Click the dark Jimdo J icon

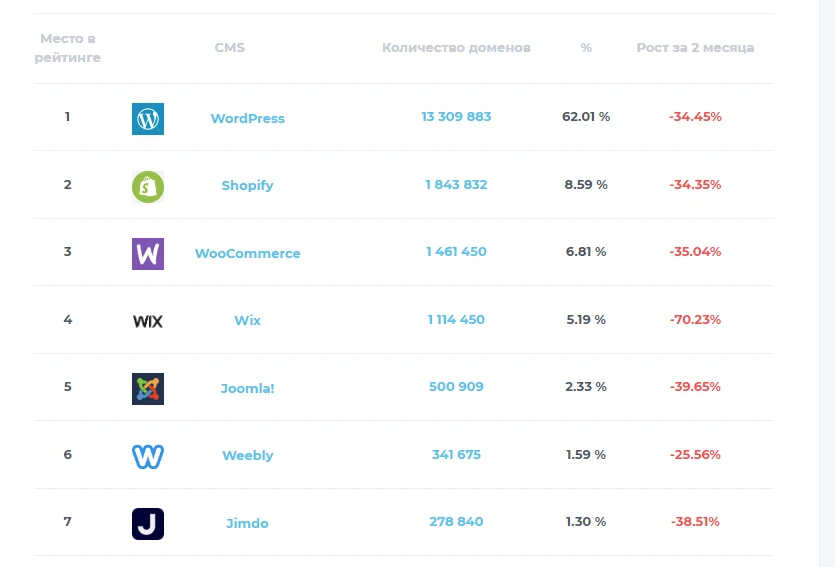[148, 524]
